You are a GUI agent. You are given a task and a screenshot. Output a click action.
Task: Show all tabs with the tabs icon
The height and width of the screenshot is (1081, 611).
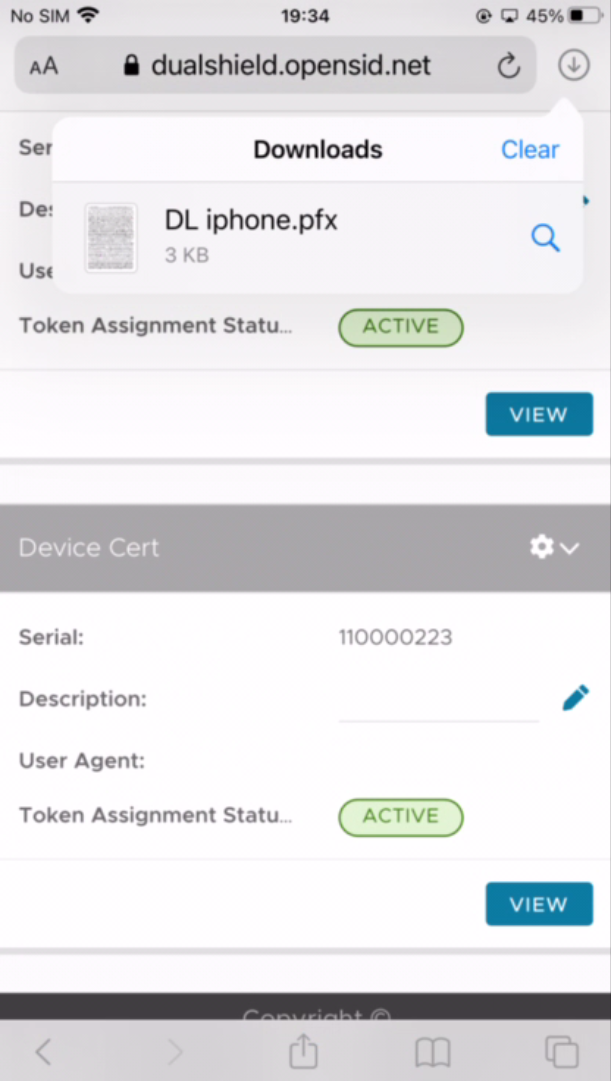click(561, 1052)
